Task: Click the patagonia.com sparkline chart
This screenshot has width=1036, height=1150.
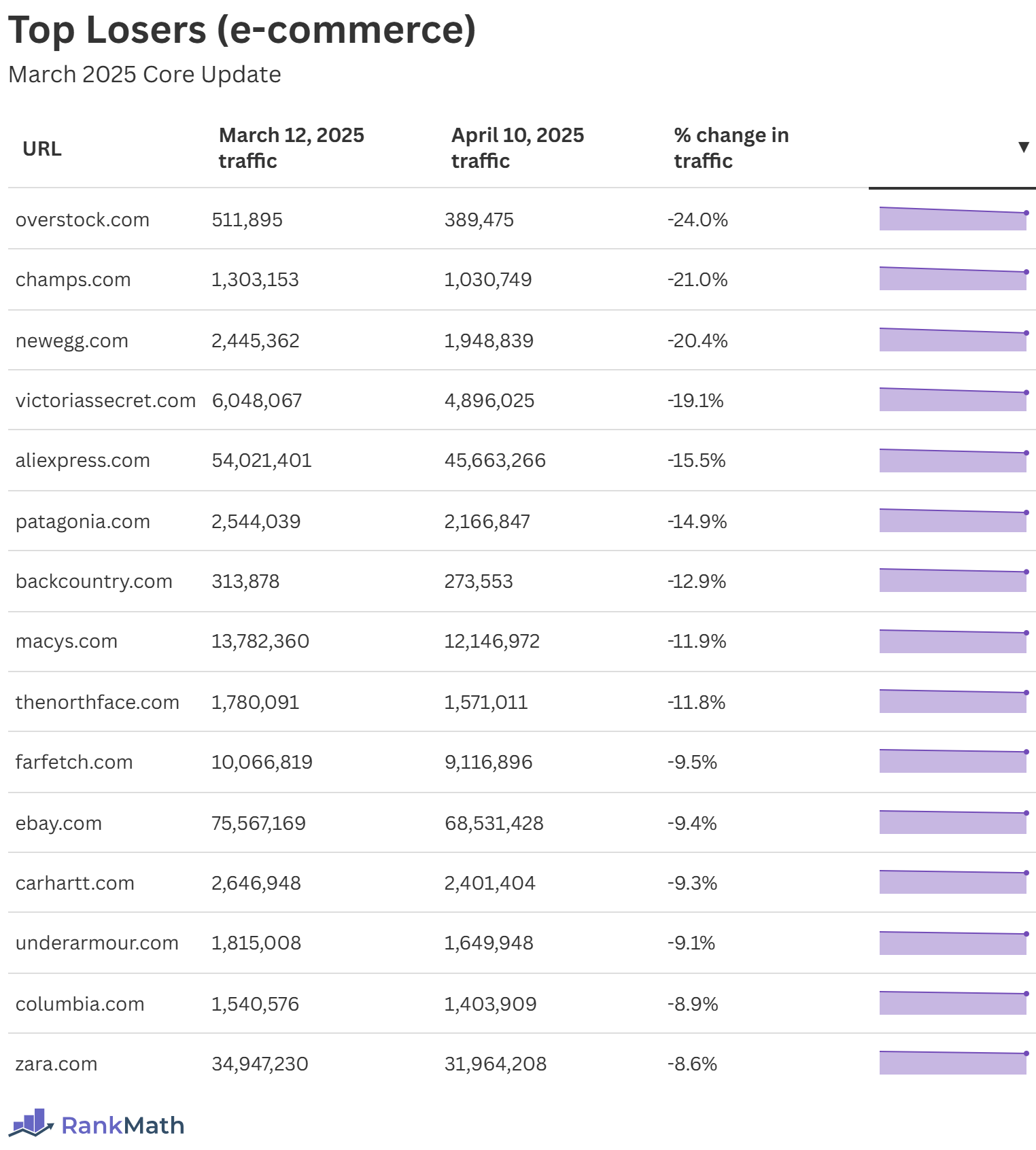Action: [953, 520]
